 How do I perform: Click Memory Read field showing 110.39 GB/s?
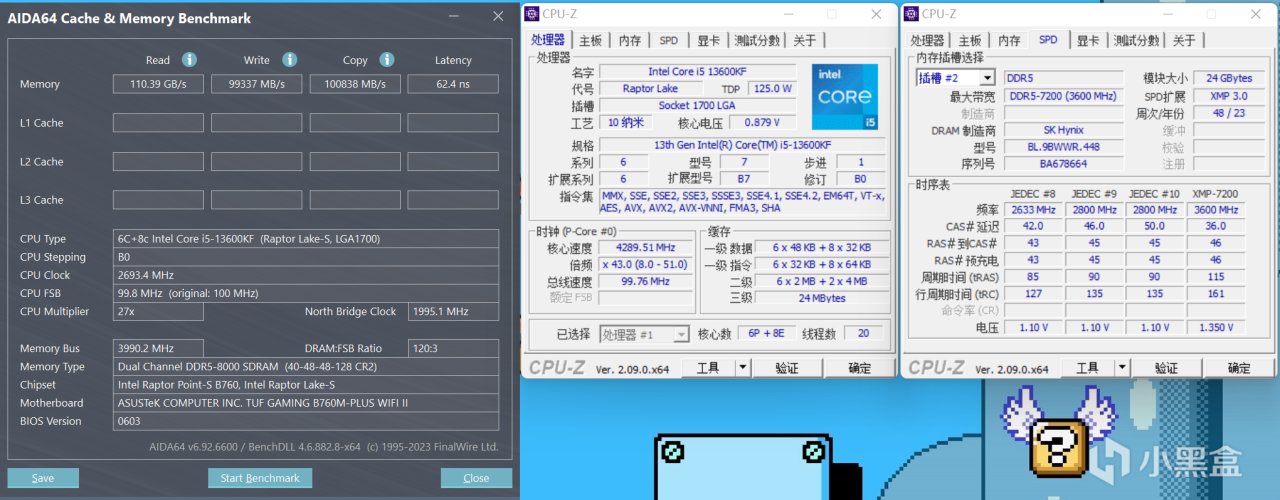(x=158, y=85)
